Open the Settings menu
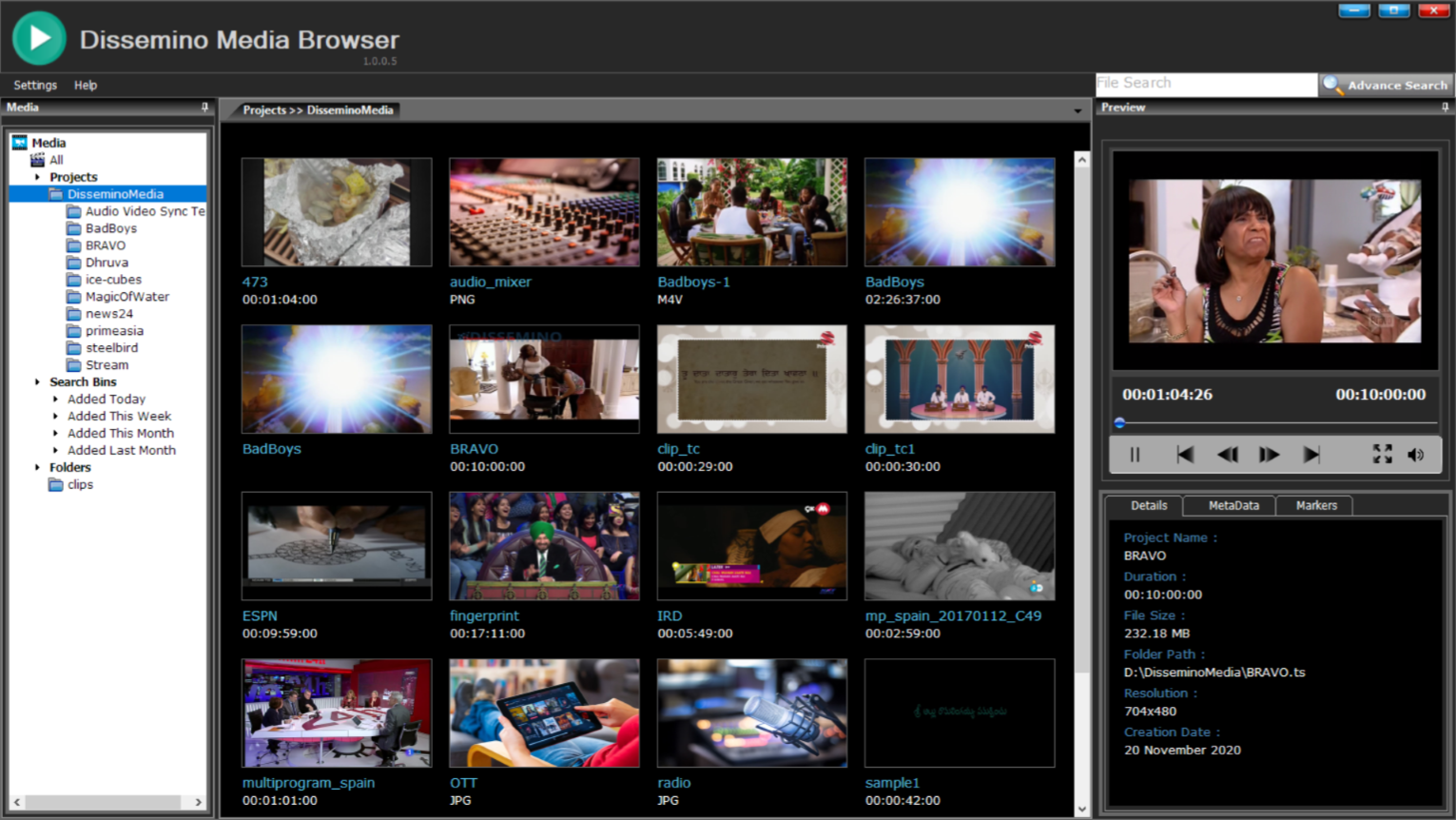The width and height of the screenshot is (1456, 820). click(x=35, y=85)
